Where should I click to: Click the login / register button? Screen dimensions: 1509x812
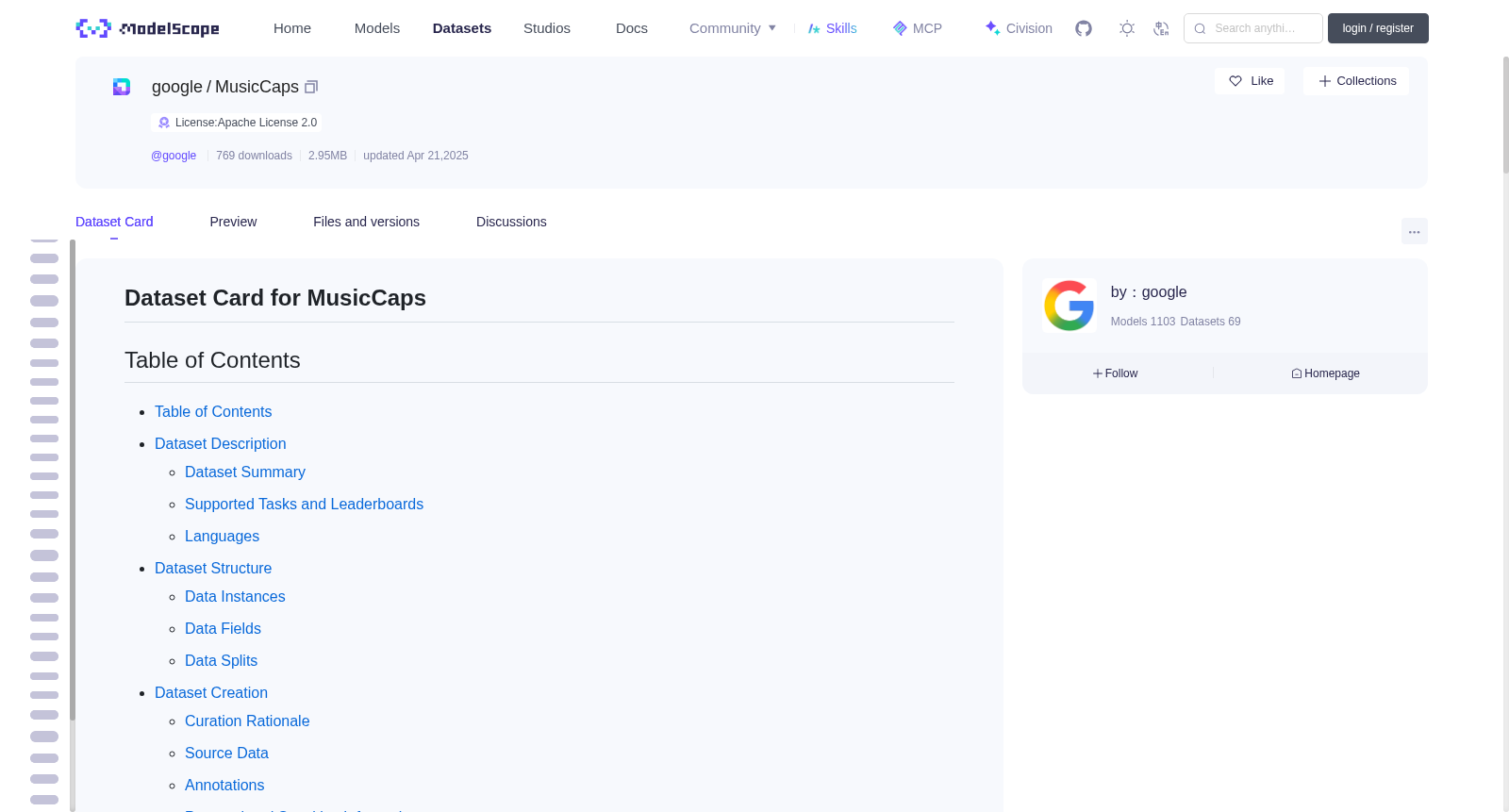[x=1378, y=28]
